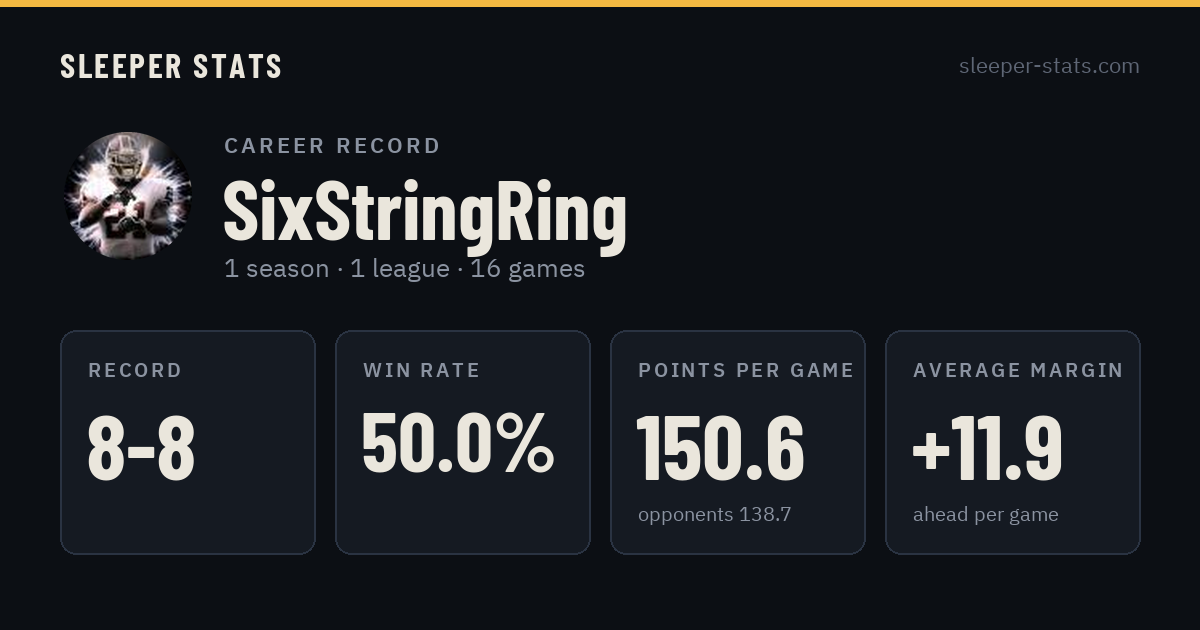
Task: Click the SixStringRing profile avatar
Action: click(128, 196)
